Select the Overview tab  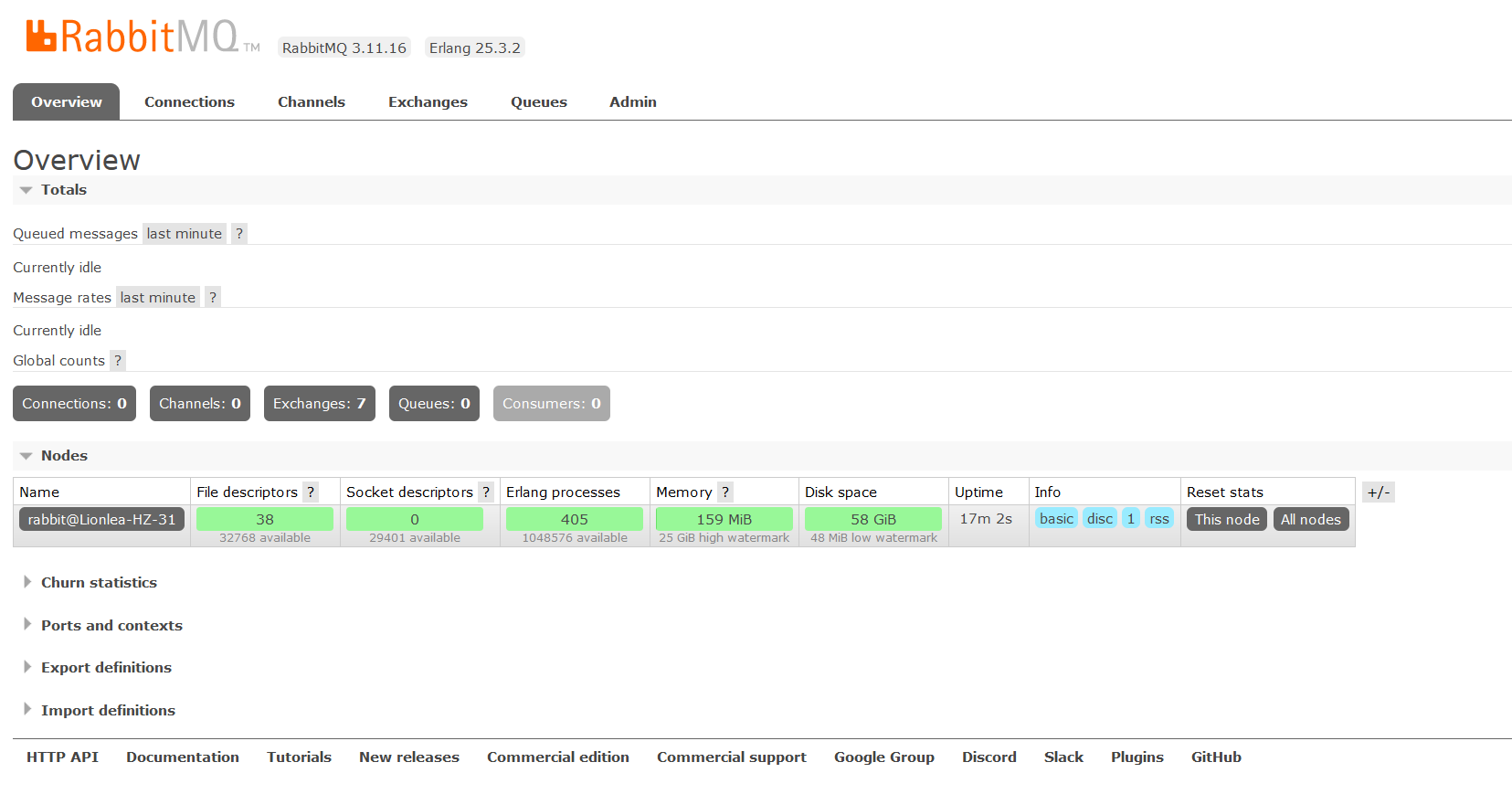coord(67,102)
